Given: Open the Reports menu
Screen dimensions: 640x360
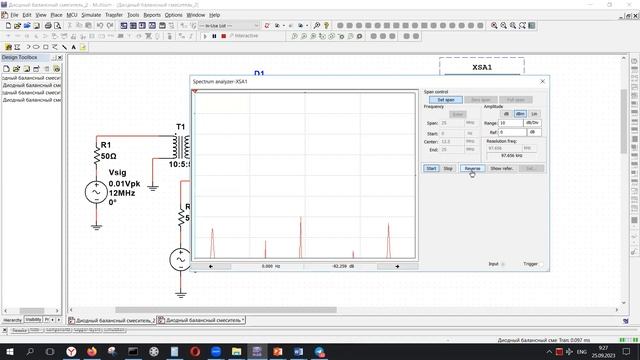Looking at the screenshot, I should (152, 15).
